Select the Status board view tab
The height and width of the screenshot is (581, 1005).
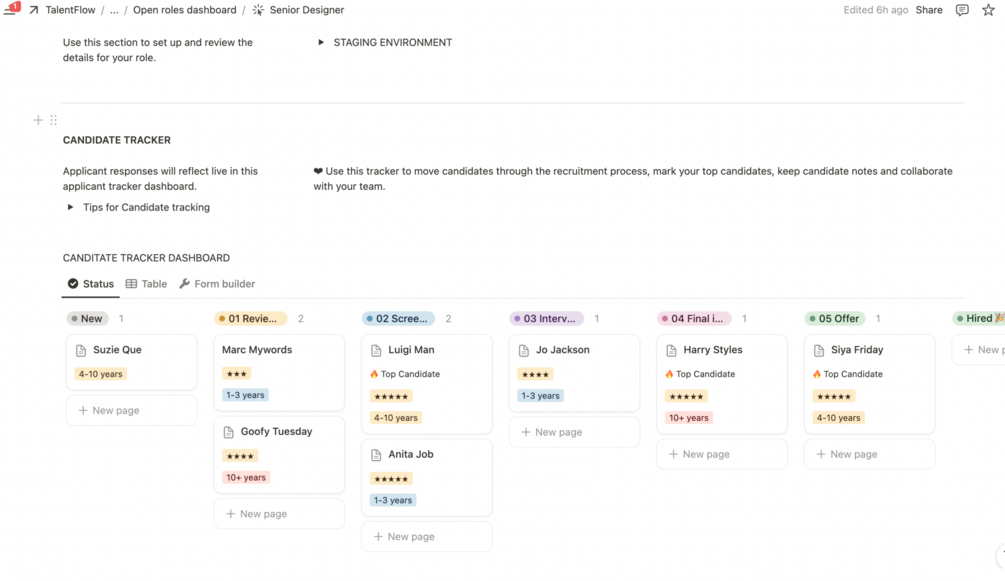pos(90,284)
